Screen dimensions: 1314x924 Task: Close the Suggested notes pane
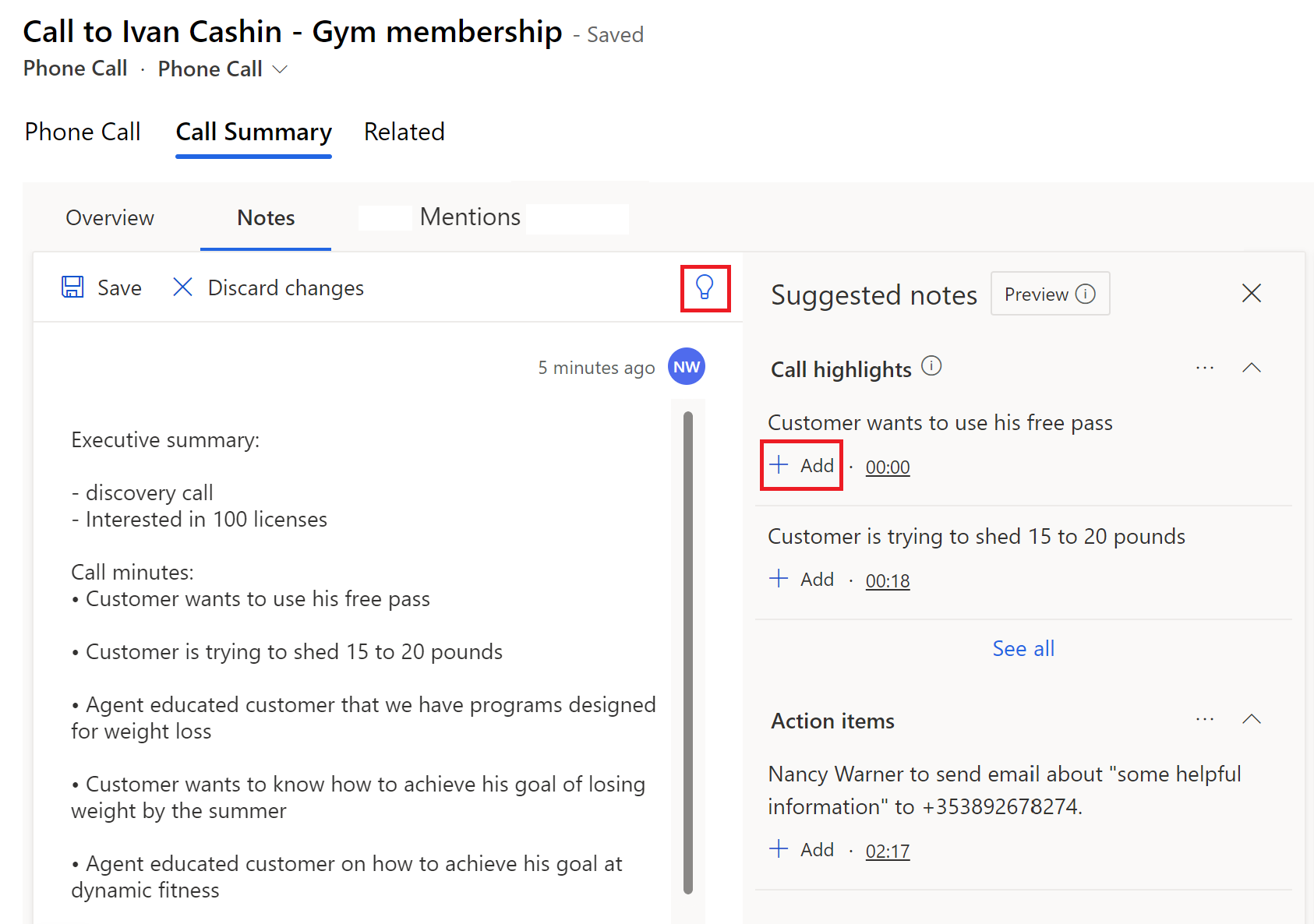click(x=1251, y=293)
